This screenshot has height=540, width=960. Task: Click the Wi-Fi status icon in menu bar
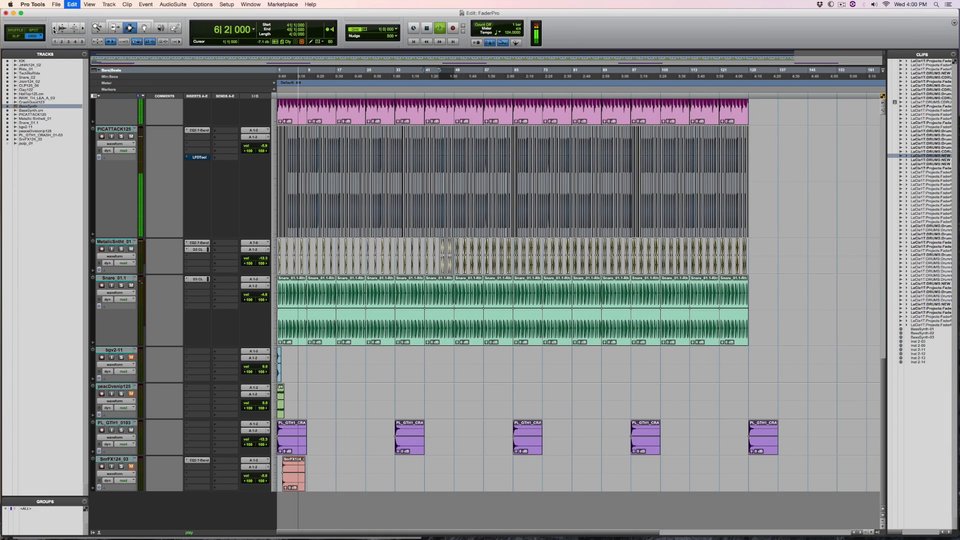click(885, 4)
